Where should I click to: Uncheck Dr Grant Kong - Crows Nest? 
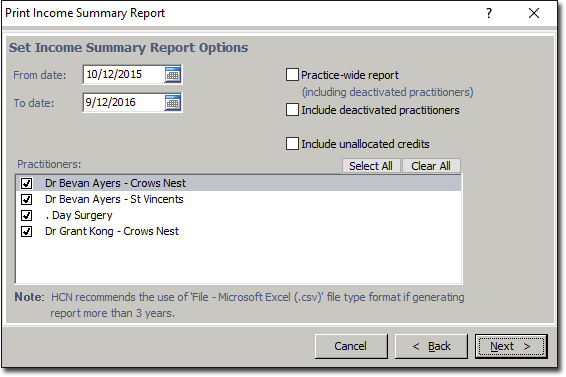tap(26, 231)
